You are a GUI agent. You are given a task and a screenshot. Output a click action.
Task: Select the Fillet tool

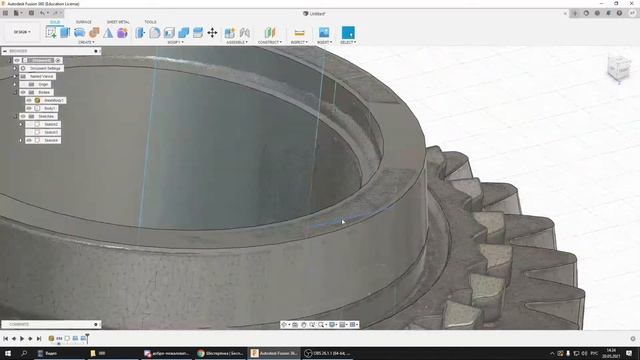click(155, 33)
